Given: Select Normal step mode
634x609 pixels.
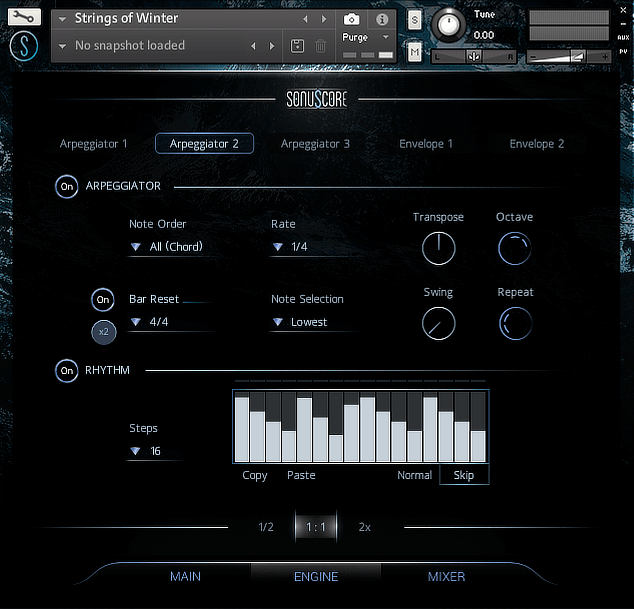Looking at the screenshot, I should coord(414,475).
